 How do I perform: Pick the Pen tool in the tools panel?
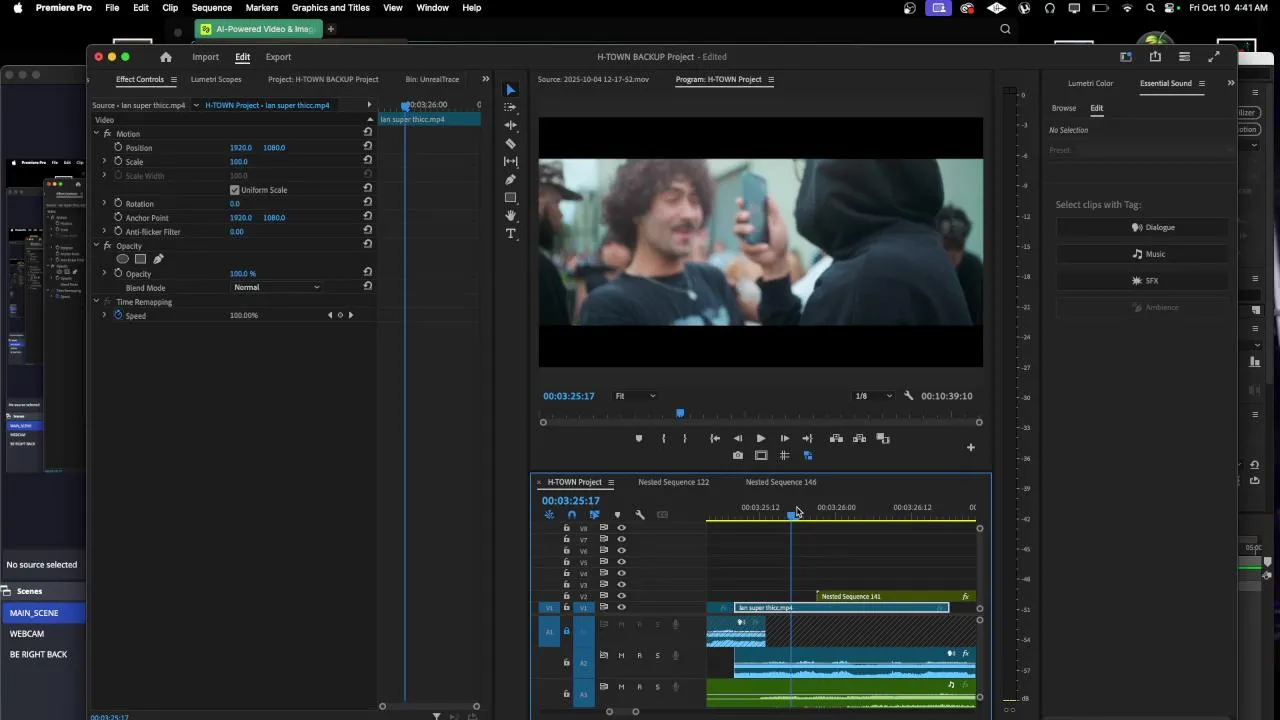point(511,179)
